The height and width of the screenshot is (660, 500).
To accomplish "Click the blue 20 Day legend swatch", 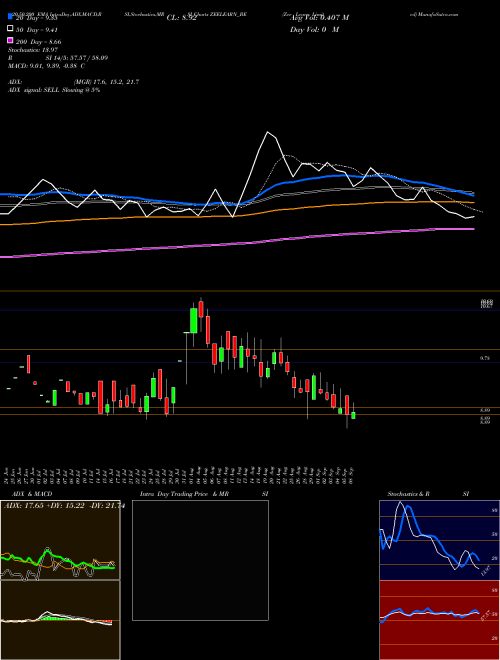I will (10, 18).
